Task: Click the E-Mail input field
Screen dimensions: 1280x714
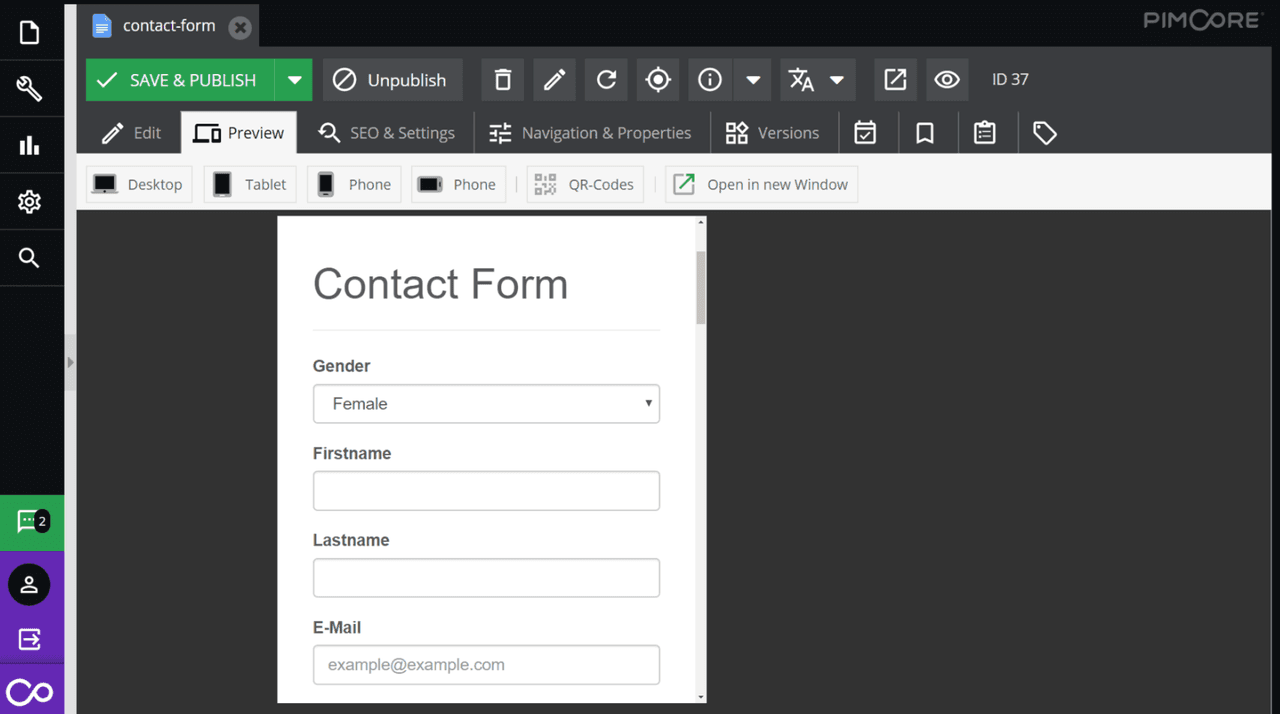Action: pyautogui.click(x=486, y=665)
